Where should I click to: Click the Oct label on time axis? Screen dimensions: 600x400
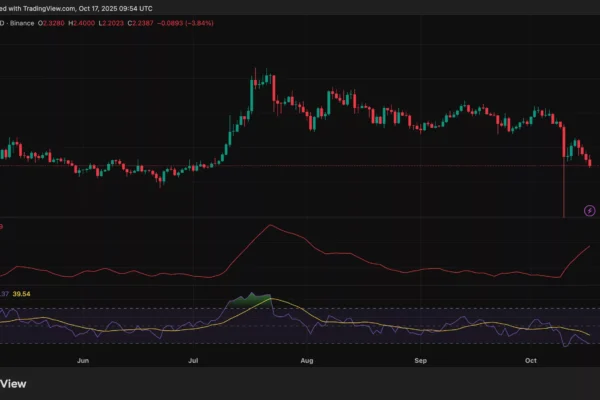pos(531,357)
